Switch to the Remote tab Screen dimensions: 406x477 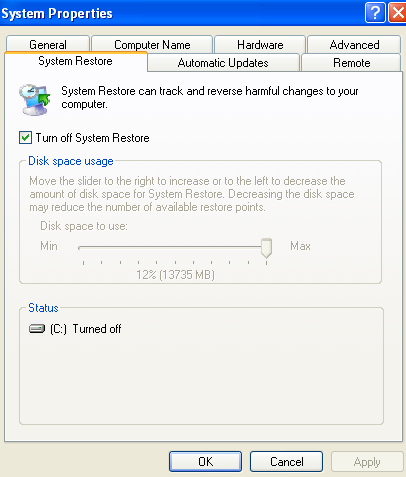(351, 63)
